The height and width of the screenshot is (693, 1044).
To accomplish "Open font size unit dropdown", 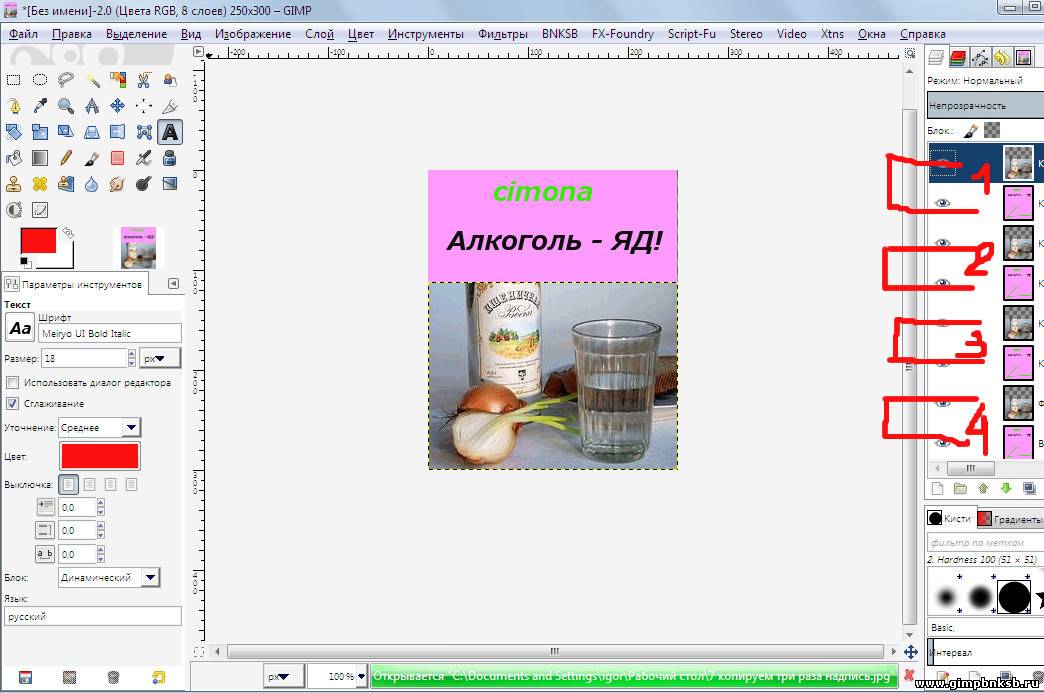I will pos(160,358).
